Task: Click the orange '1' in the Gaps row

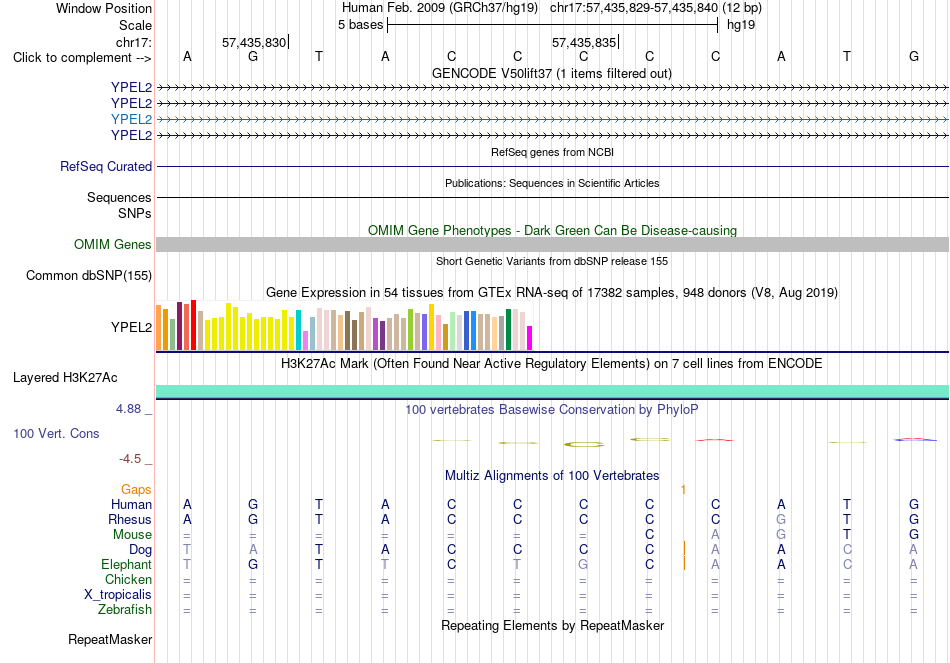Action: point(683,490)
